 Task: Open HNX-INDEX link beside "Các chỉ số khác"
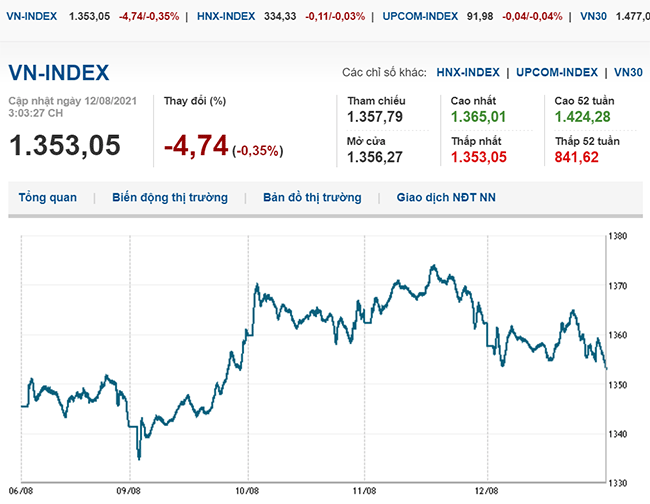469,73
